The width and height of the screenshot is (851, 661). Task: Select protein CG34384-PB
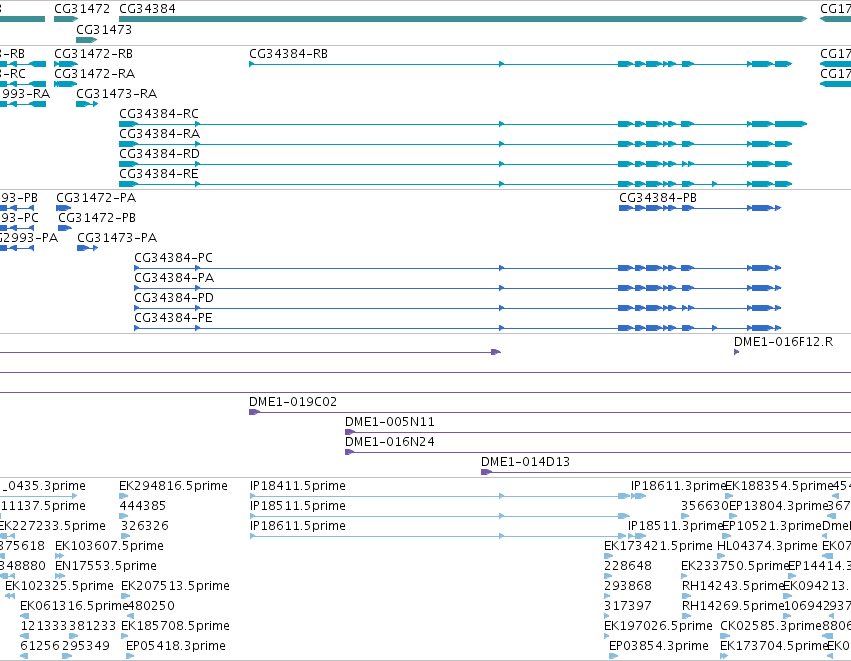click(700, 208)
